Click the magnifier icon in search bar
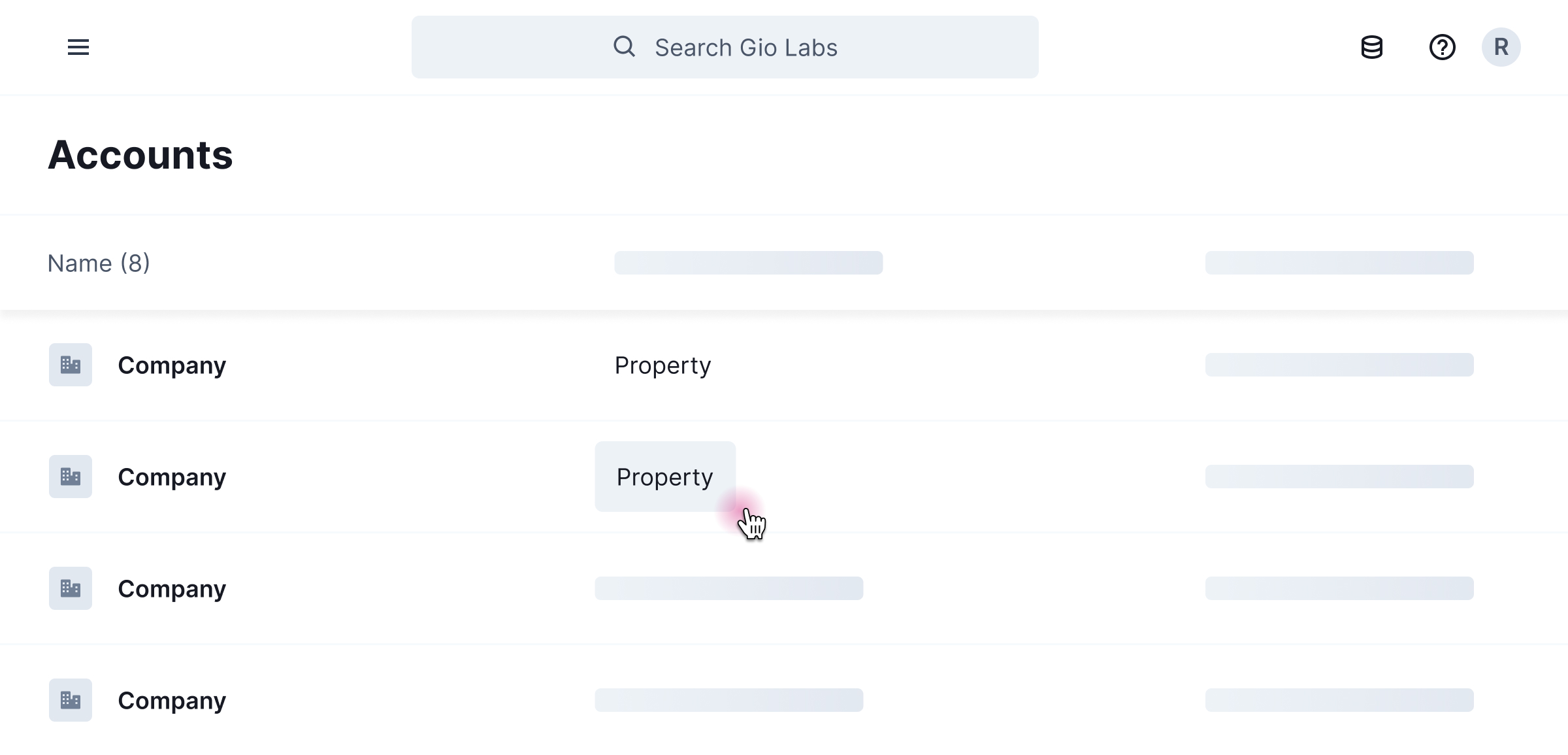 pyautogui.click(x=624, y=46)
